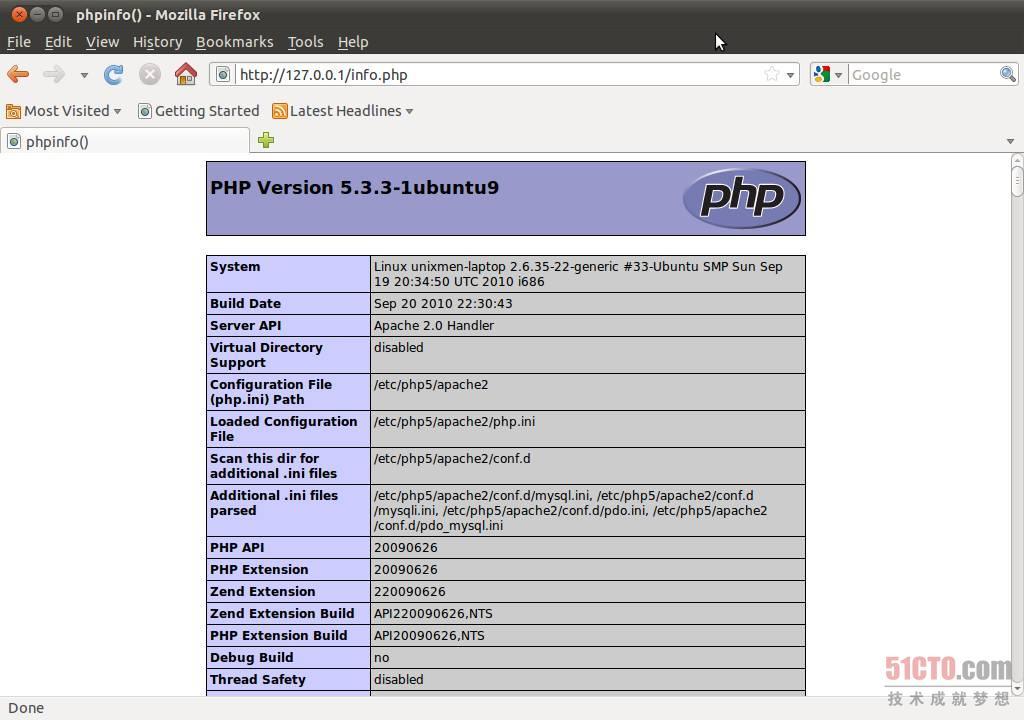
Task: Open the URL bar history dropdown
Action: 790,75
